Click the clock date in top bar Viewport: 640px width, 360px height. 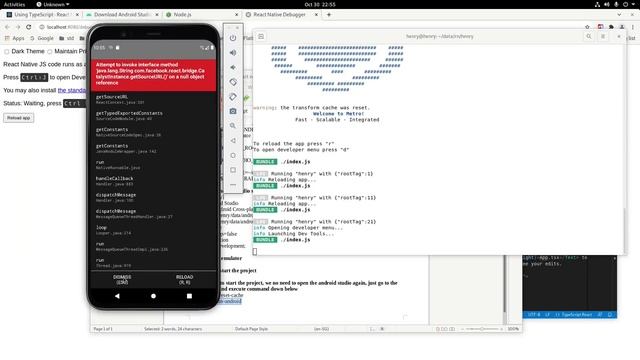[320, 4]
